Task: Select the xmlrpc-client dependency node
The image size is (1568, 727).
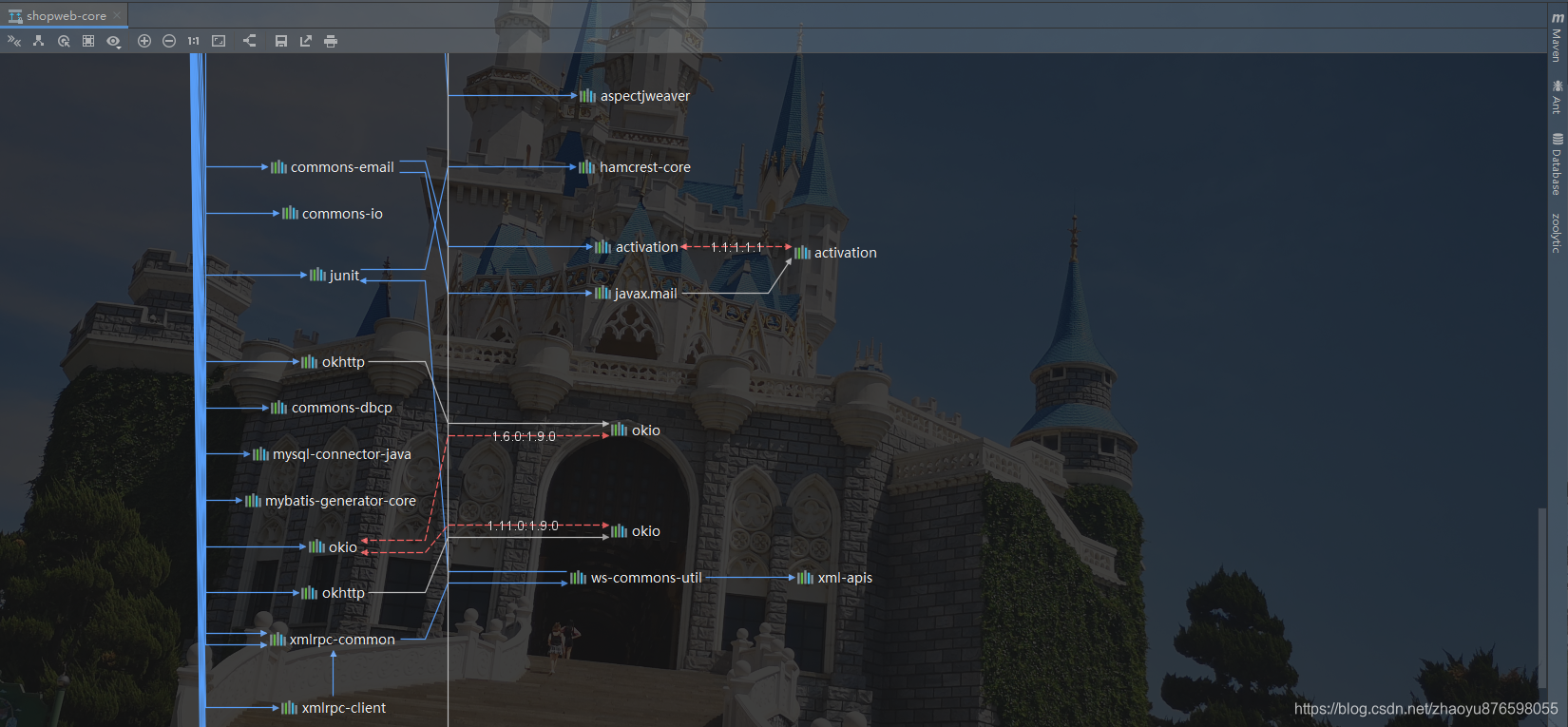Action: pos(334,708)
